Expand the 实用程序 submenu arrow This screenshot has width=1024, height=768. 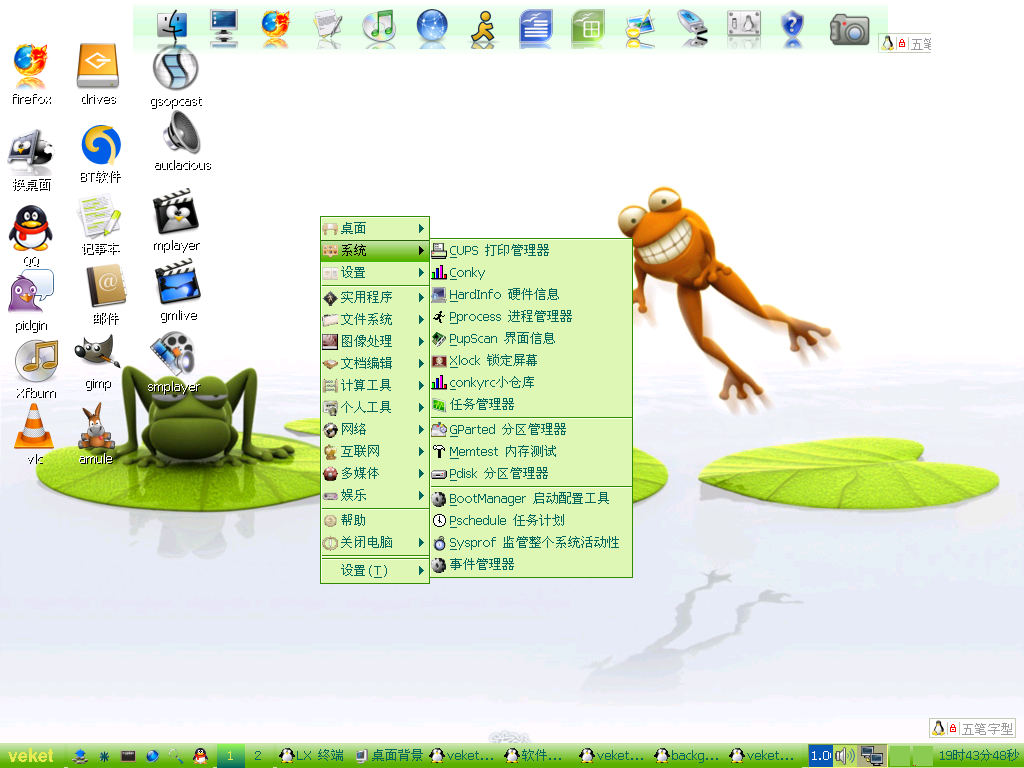421,297
